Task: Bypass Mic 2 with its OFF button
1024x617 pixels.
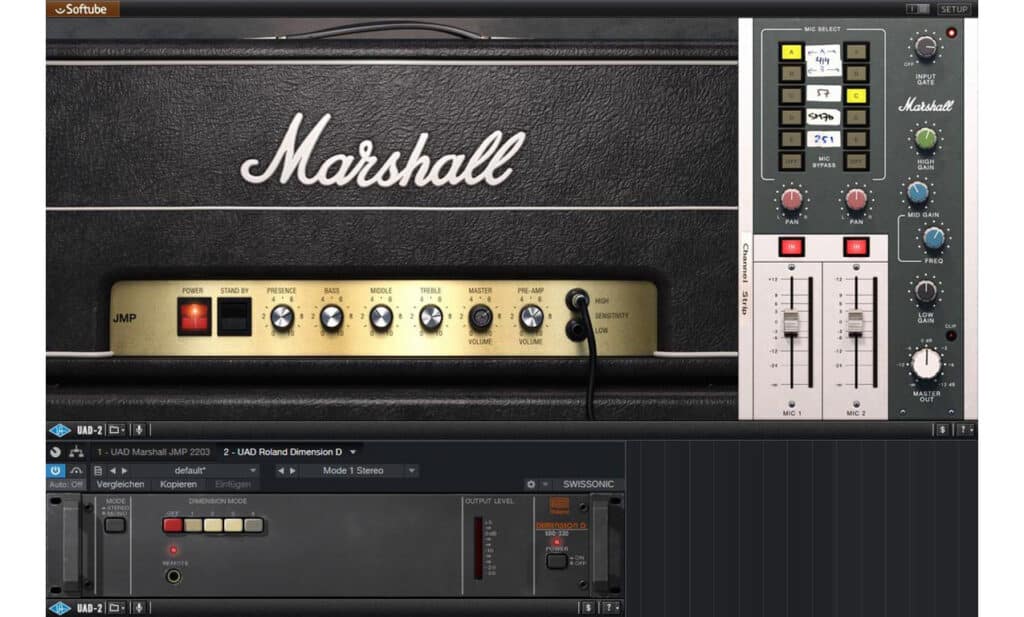Action: 856,161
